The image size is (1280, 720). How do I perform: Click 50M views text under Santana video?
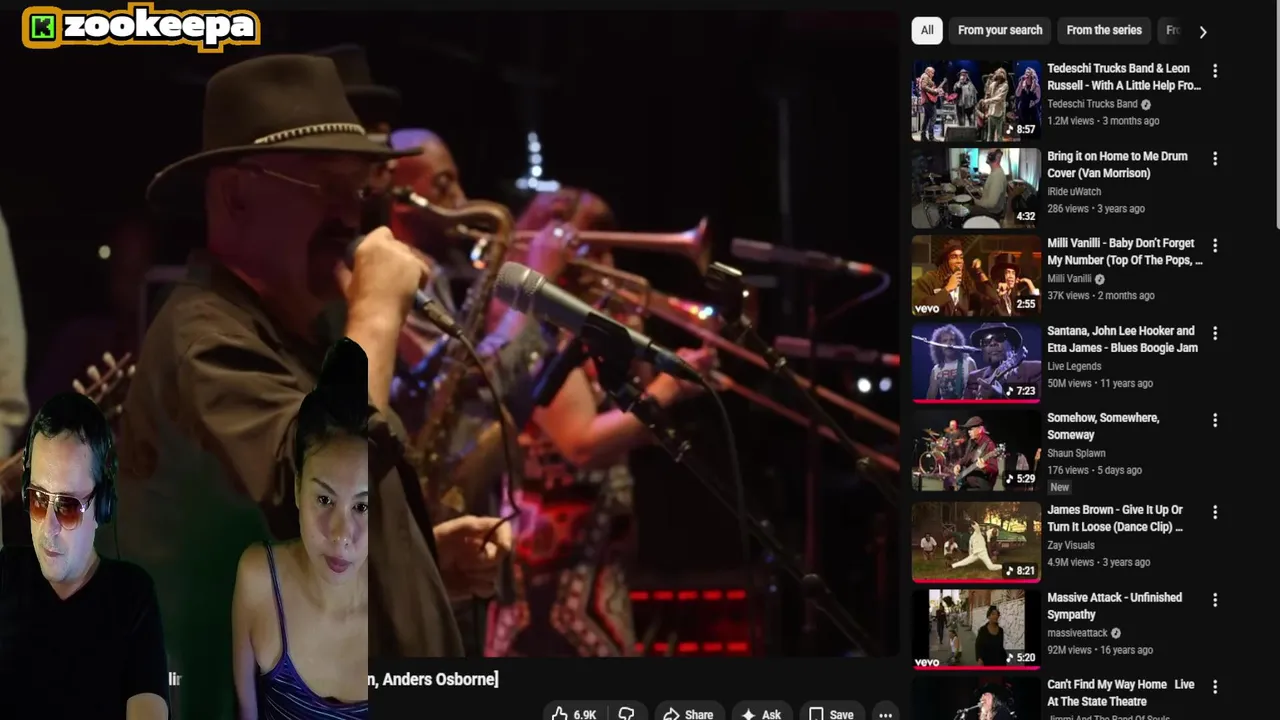(1070, 383)
